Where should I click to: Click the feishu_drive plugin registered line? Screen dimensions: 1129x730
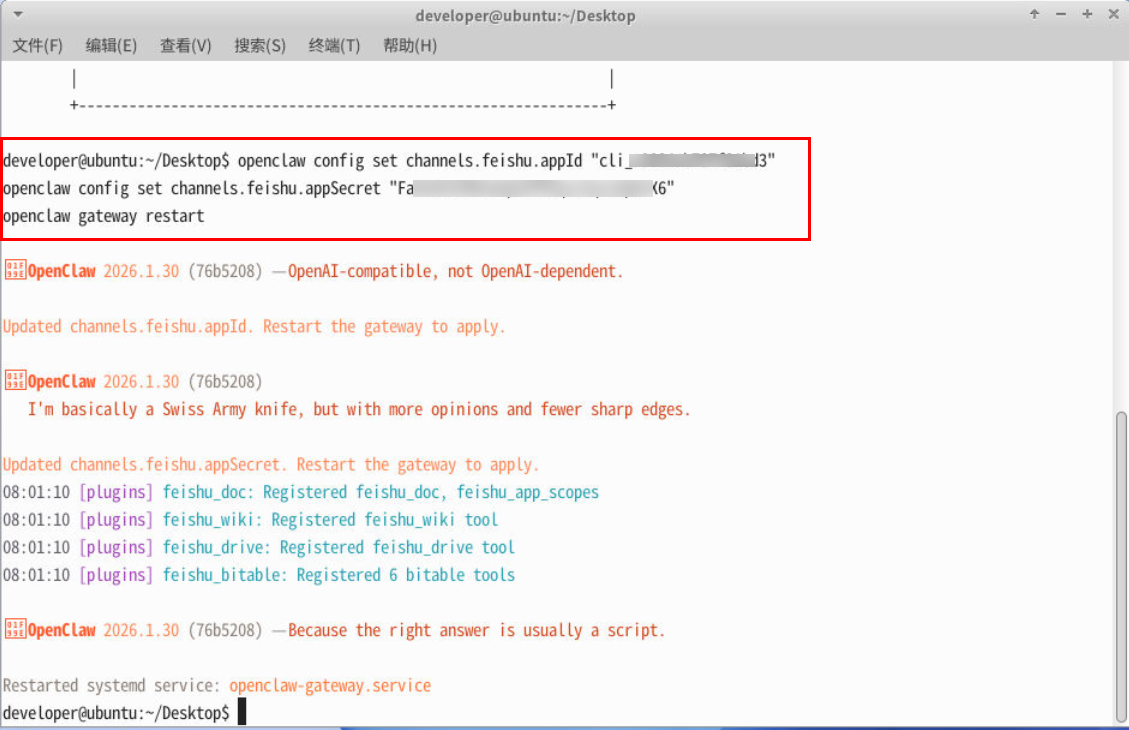coord(259,547)
